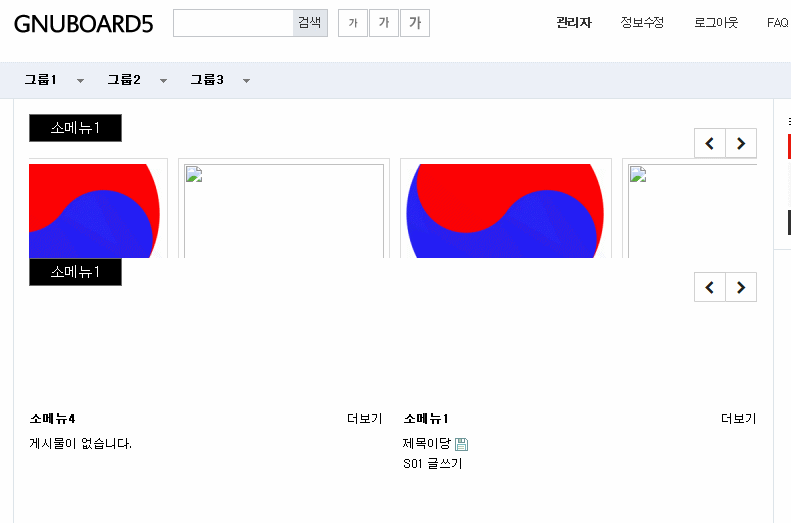This screenshot has height=523, width=791.
Task: Select the largest 가 font size button
Action: coord(415,23)
